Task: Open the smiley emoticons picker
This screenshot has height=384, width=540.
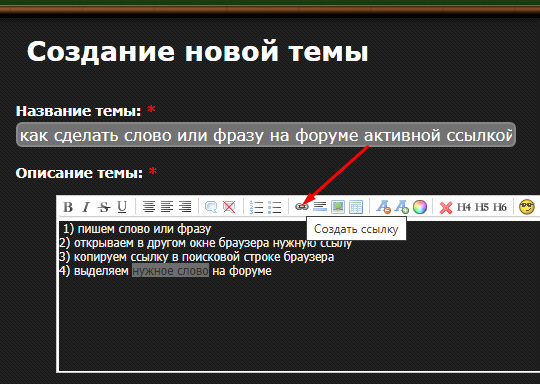Action: [527, 207]
